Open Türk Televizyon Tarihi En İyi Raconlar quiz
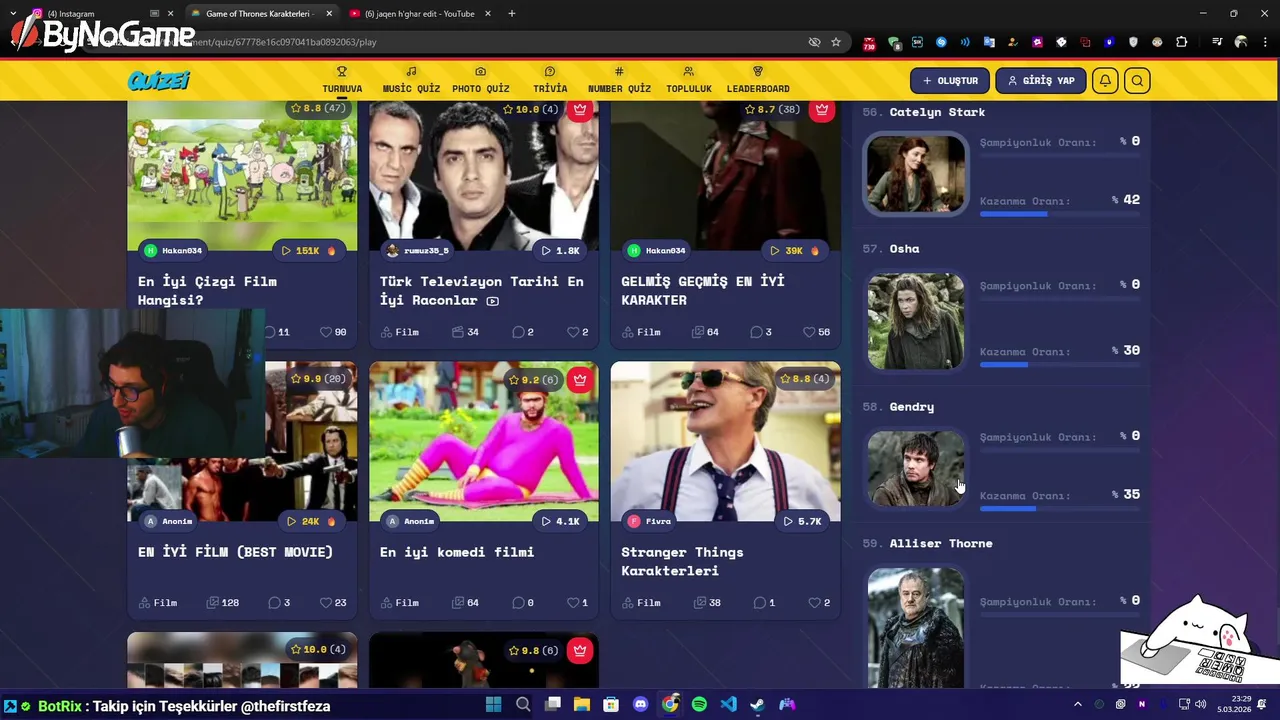The width and height of the screenshot is (1280, 720). click(481, 291)
